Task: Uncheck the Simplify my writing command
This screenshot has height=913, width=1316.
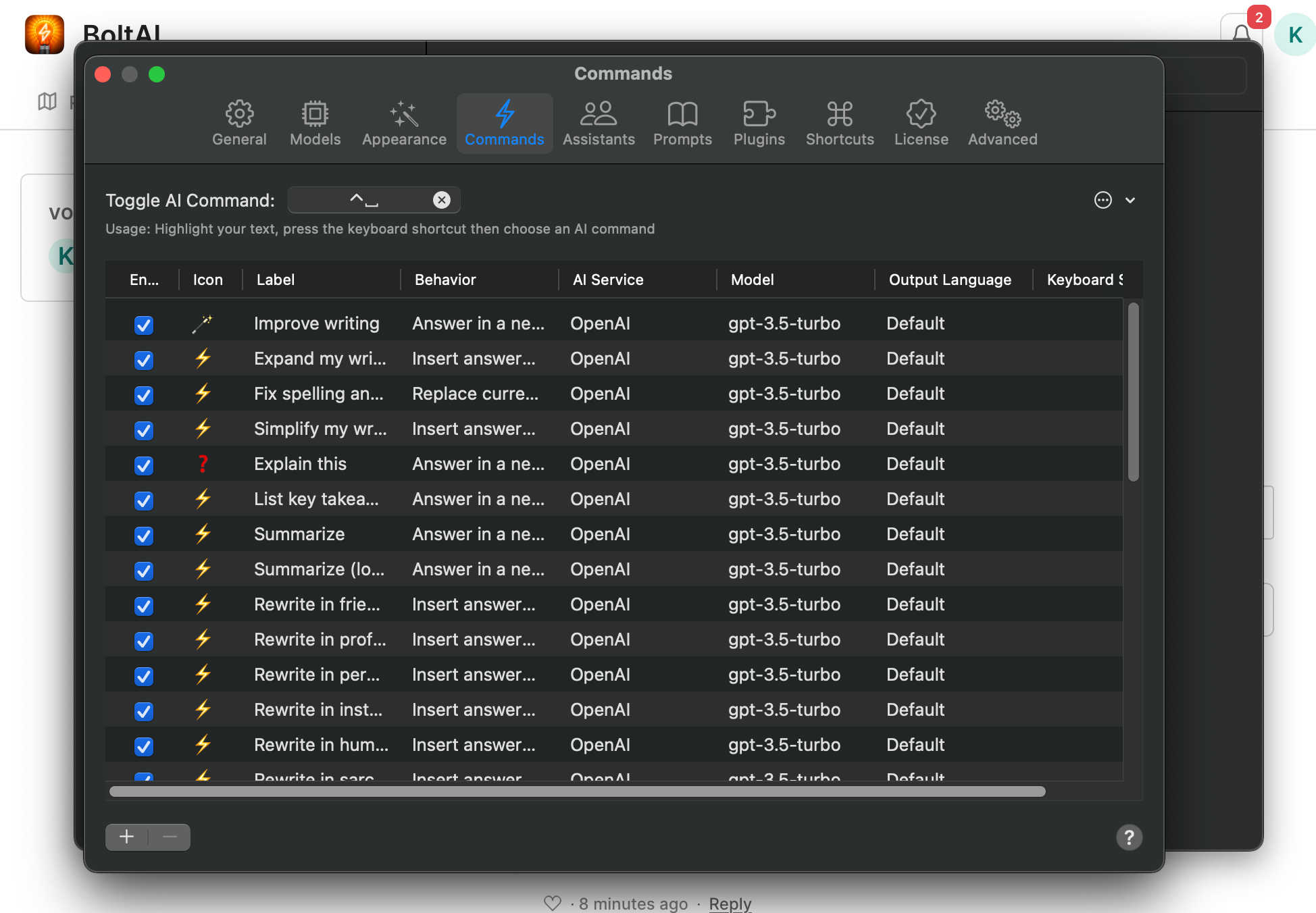Action: [x=144, y=430]
